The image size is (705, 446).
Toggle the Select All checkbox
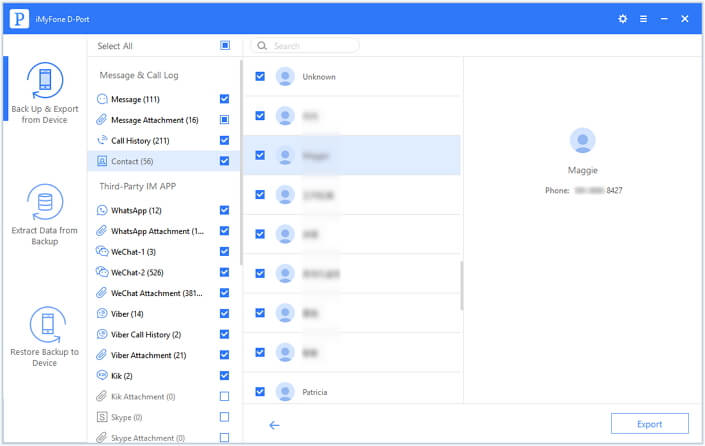[225, 45]
